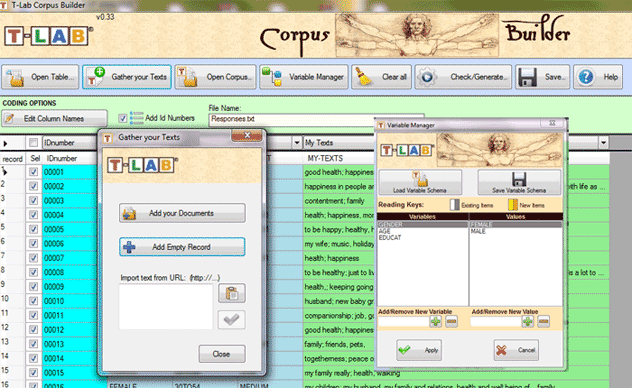Click the Edit Column Names button
Viewport: 632px width, 388px height.
54,118
